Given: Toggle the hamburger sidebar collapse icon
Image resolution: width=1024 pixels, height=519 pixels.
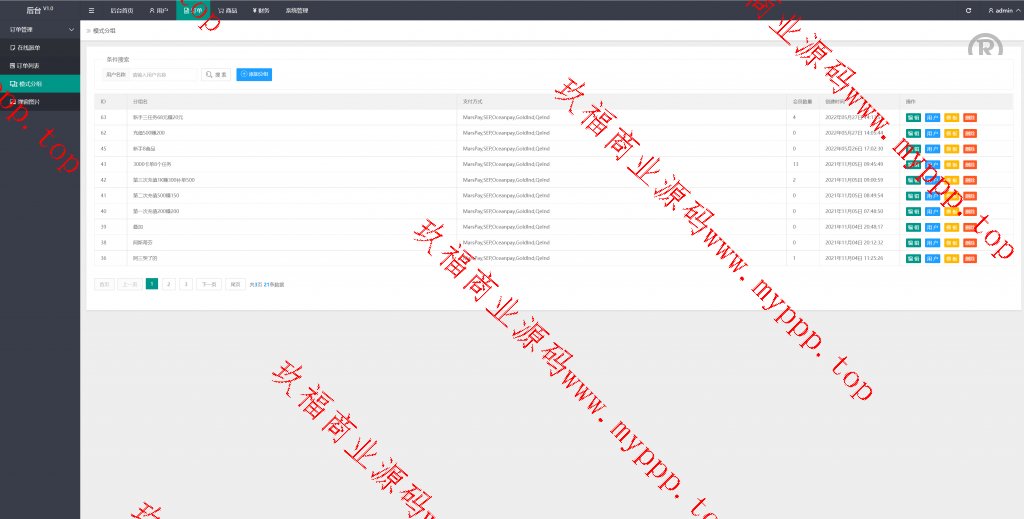Looking at the screenshot, I should (92, 10).
